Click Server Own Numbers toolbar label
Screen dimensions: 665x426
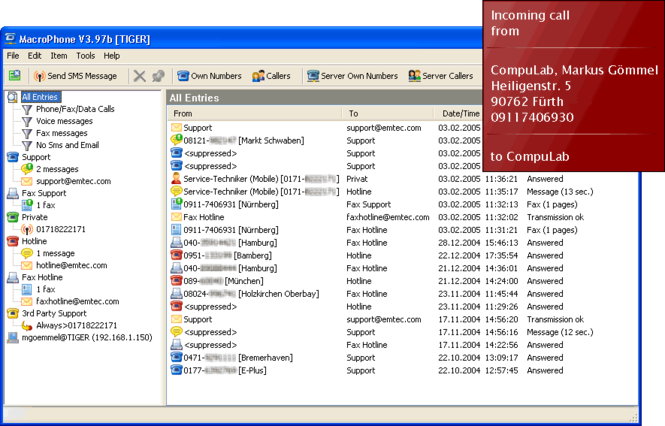click(359, 76)
